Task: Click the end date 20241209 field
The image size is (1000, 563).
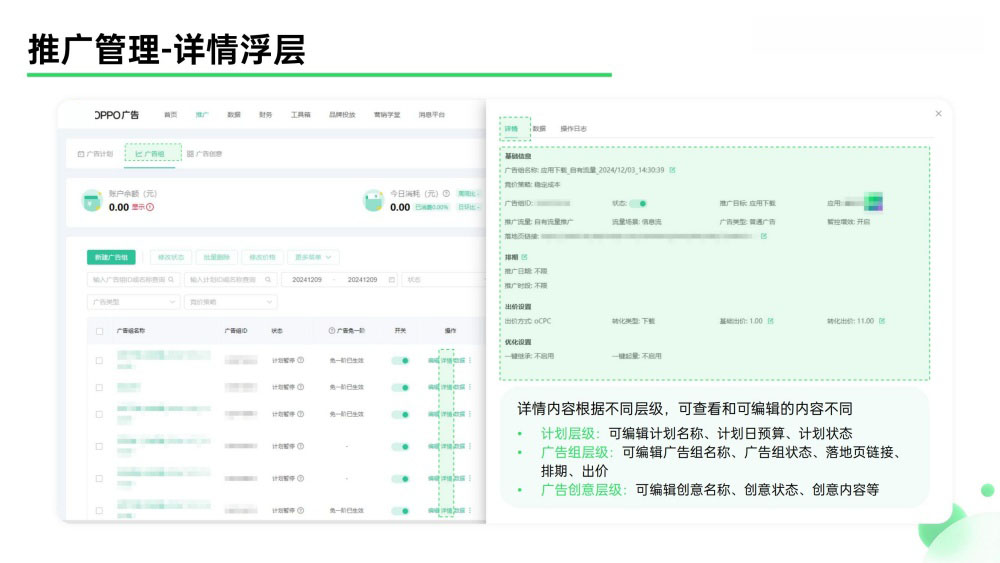Action: (362, 279)
